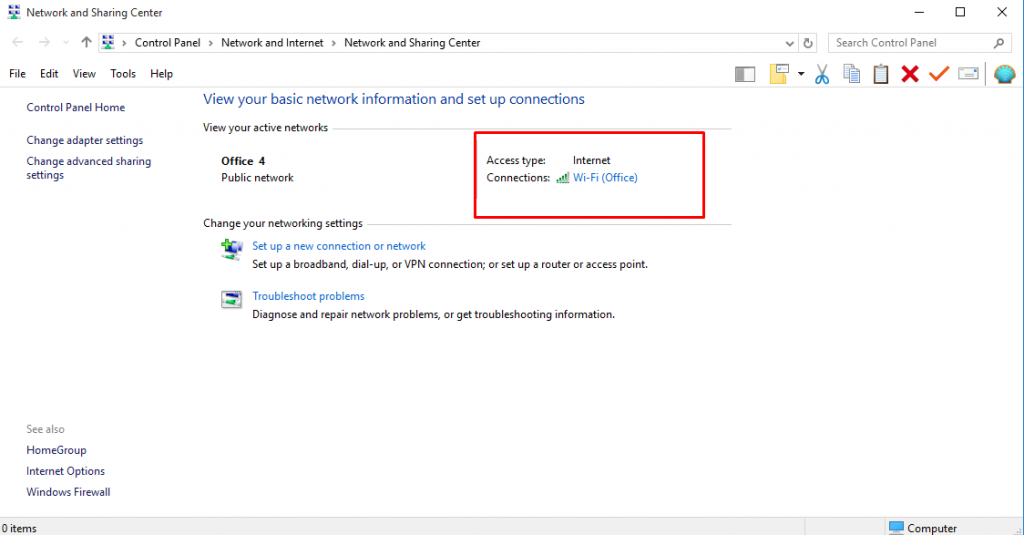1024x535 pixels.
Task: Expand the folder options dropdown arrow
Action: (x=801, y=74)
